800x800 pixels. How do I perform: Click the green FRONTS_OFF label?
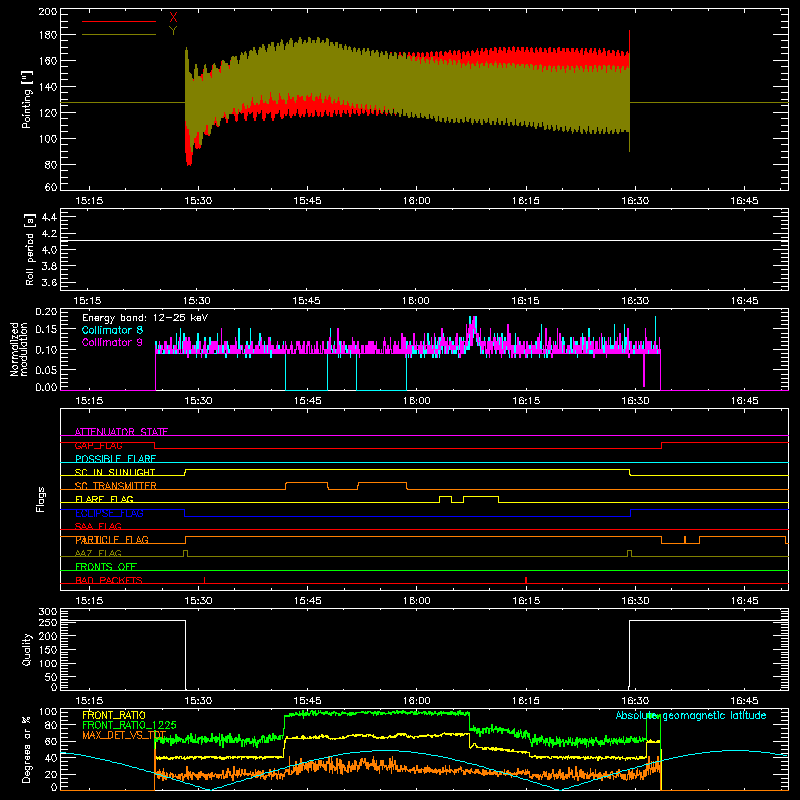coord(106,567)
